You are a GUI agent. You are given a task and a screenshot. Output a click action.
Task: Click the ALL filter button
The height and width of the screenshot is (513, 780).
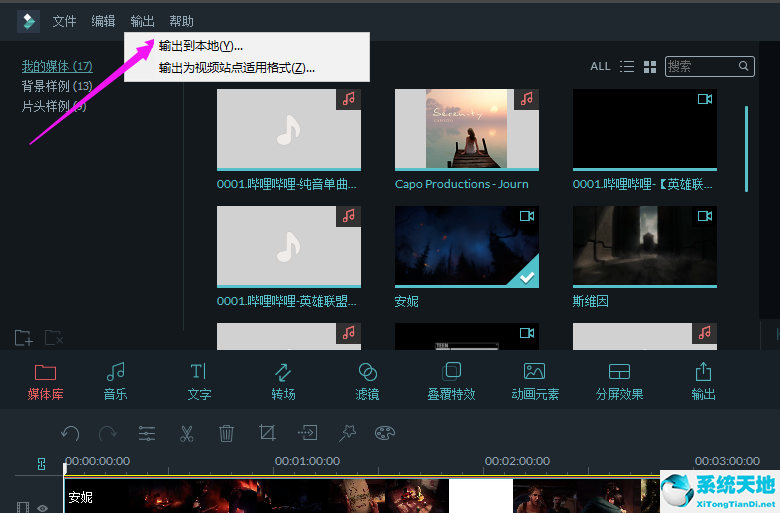[600, 66]
